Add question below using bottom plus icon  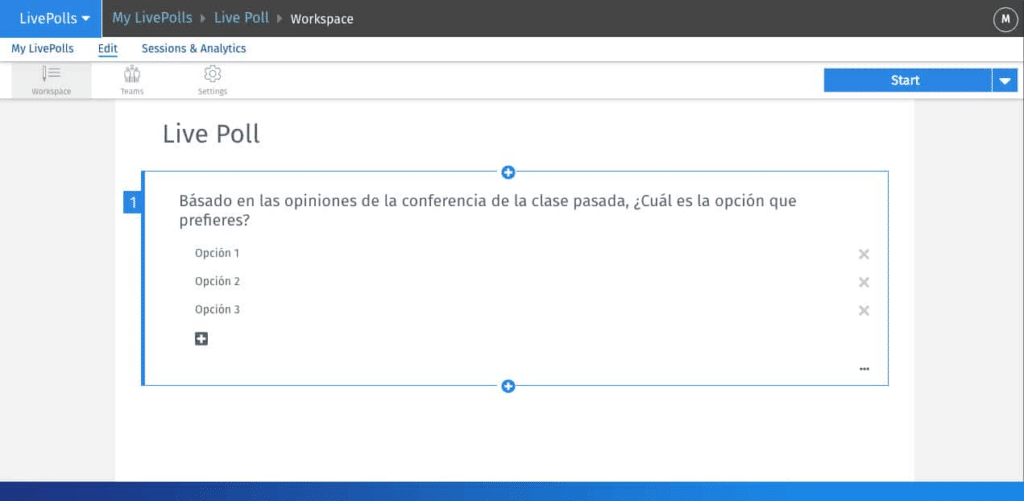[508, 386]
